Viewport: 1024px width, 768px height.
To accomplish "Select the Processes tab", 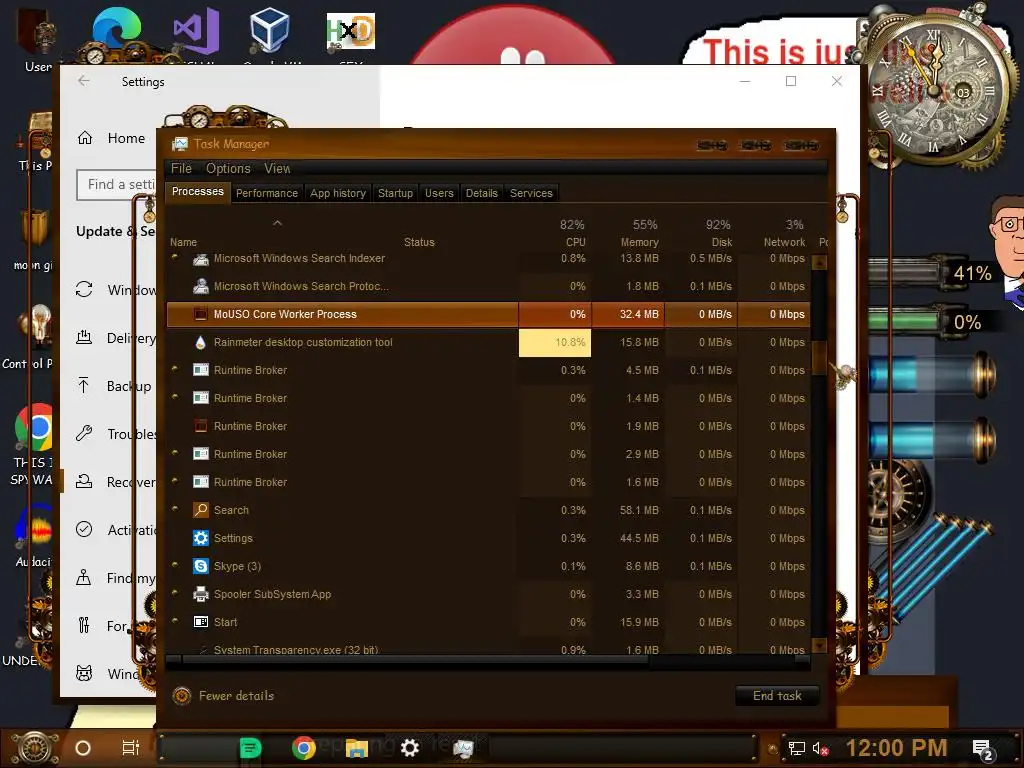I will (197, 191).
